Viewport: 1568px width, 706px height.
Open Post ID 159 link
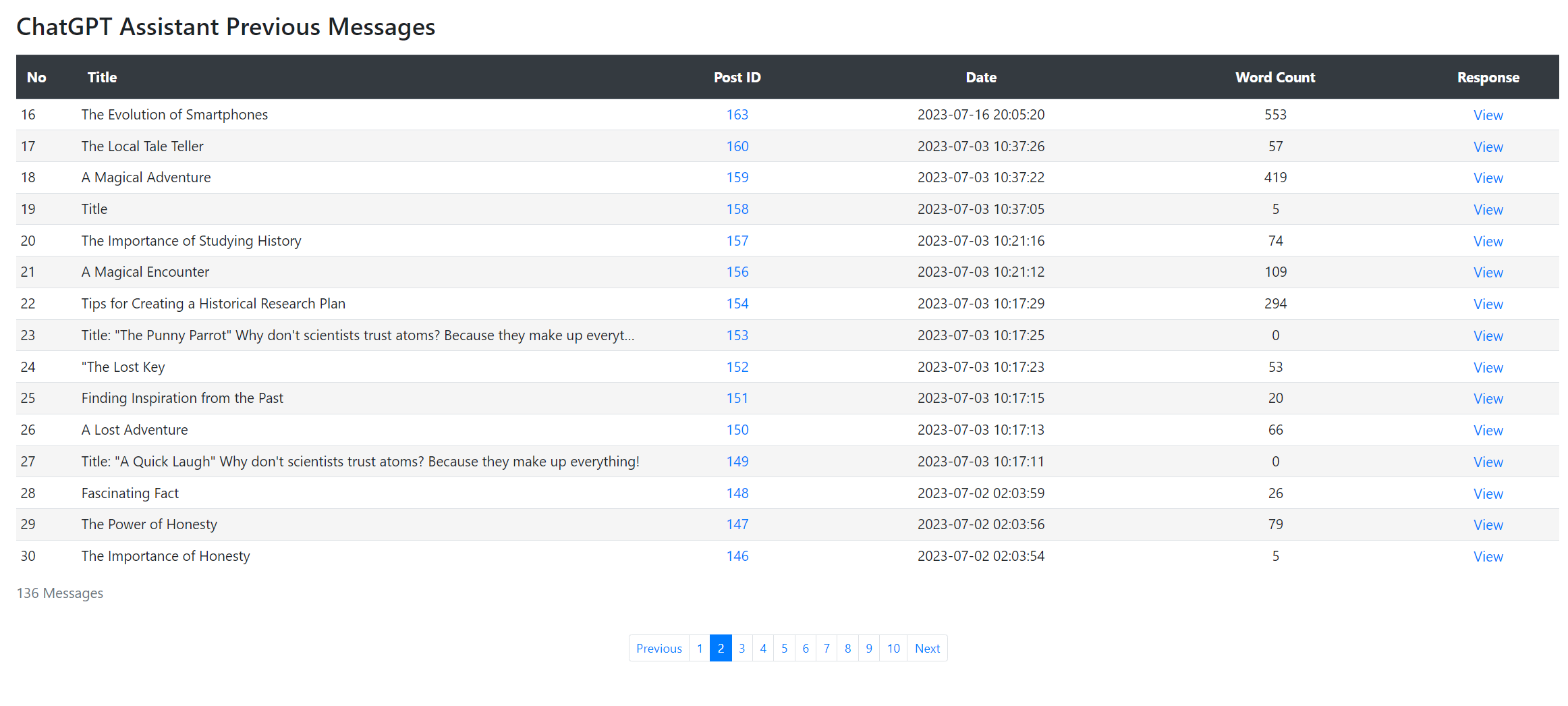(737, 178)
